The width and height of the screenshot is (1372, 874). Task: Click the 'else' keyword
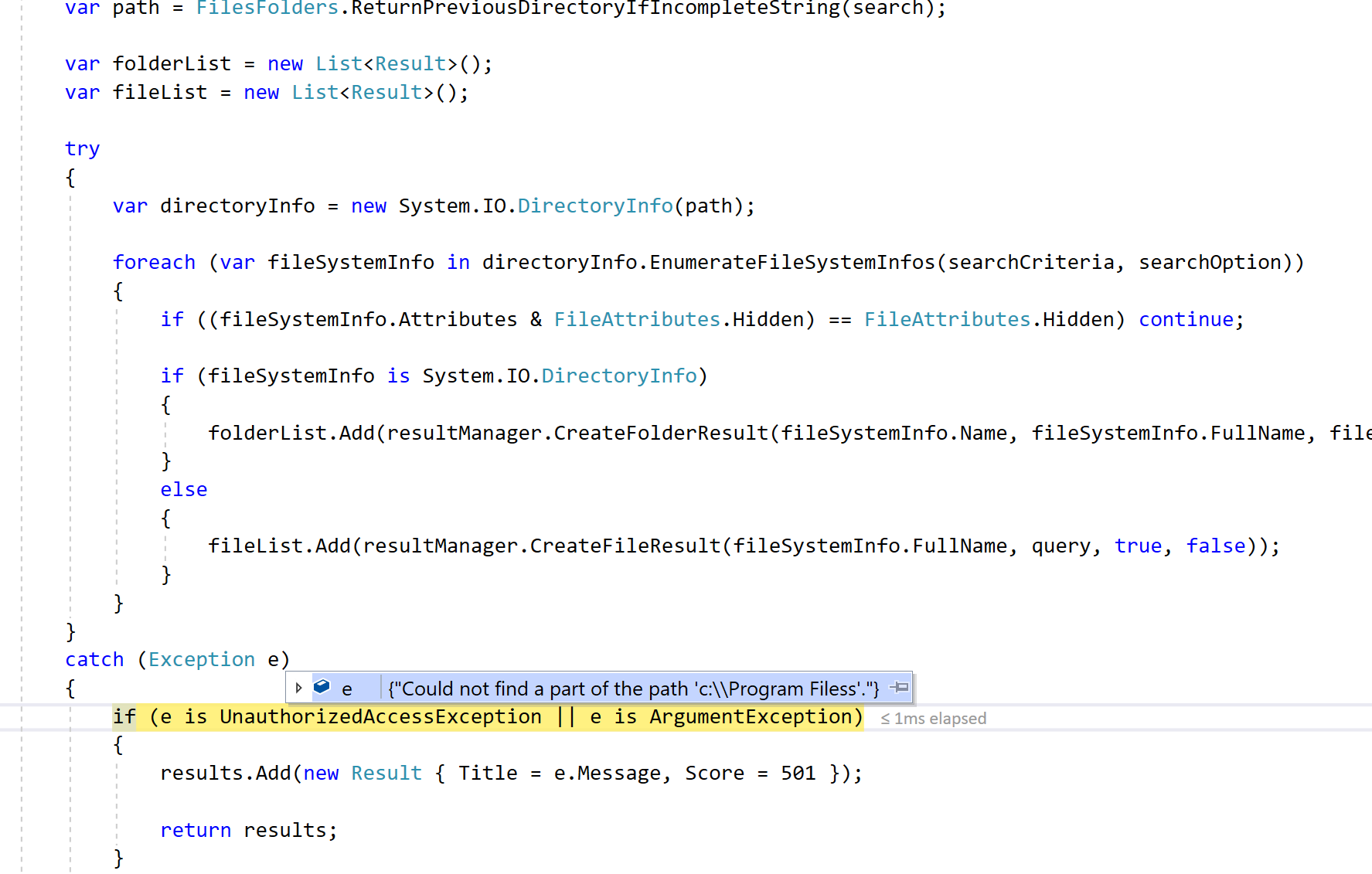coord(184,490)
